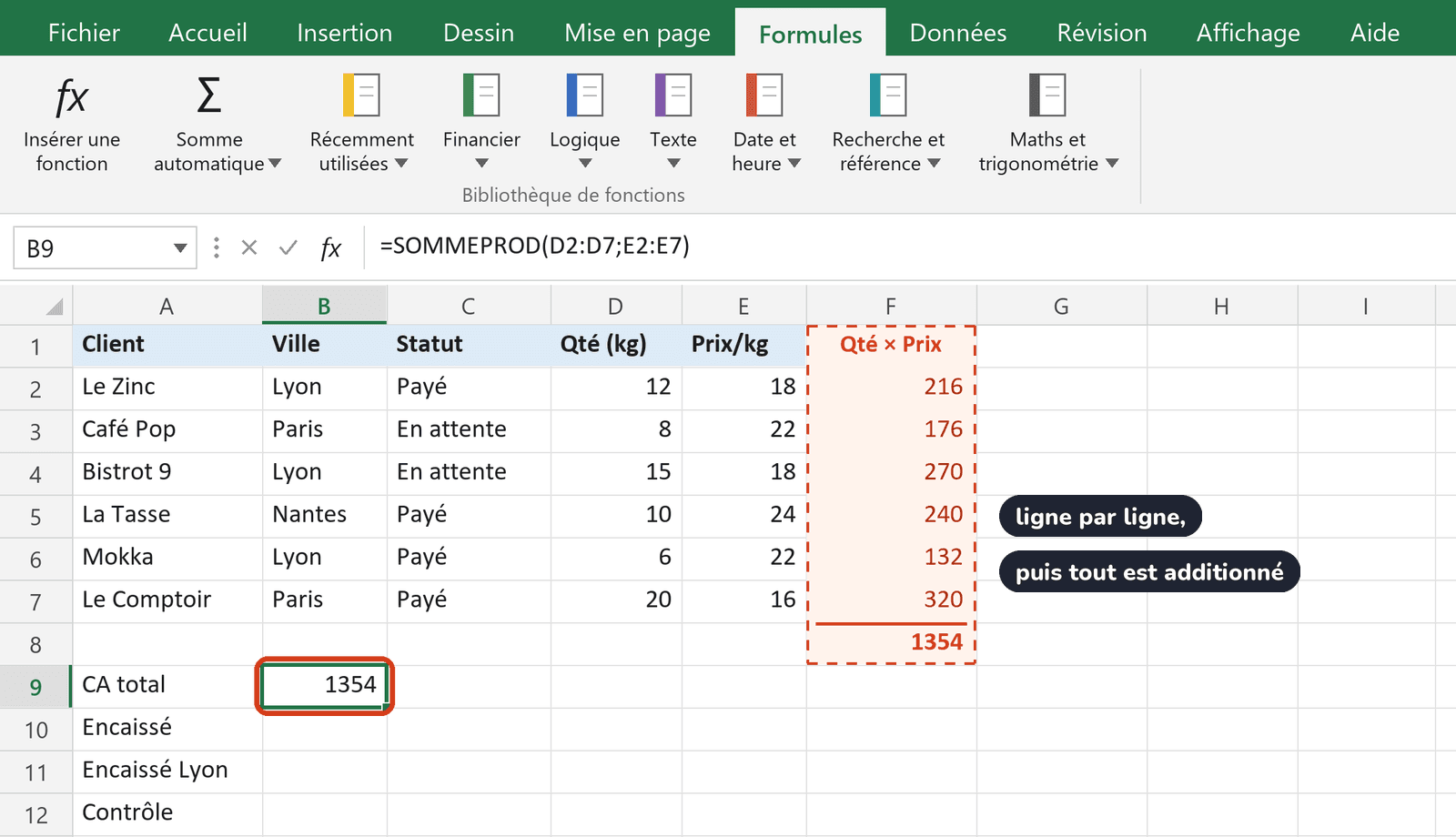Click the Select All corner triangle
This screenshot has width=1456, height=837.
click(x=55, y=307)
